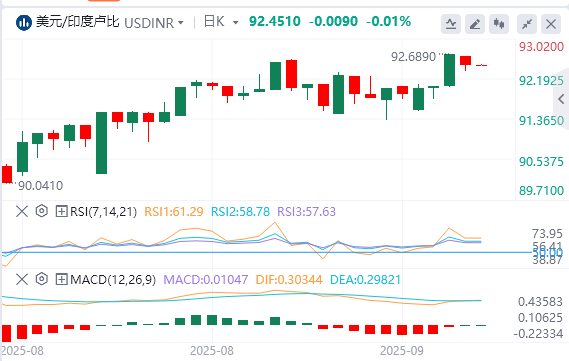Image resolution: width=569 pixels, height=361 pixels.
Task: Click the 92.6890 high price candle
Action: pyautogui.click(x=450, y=70)
